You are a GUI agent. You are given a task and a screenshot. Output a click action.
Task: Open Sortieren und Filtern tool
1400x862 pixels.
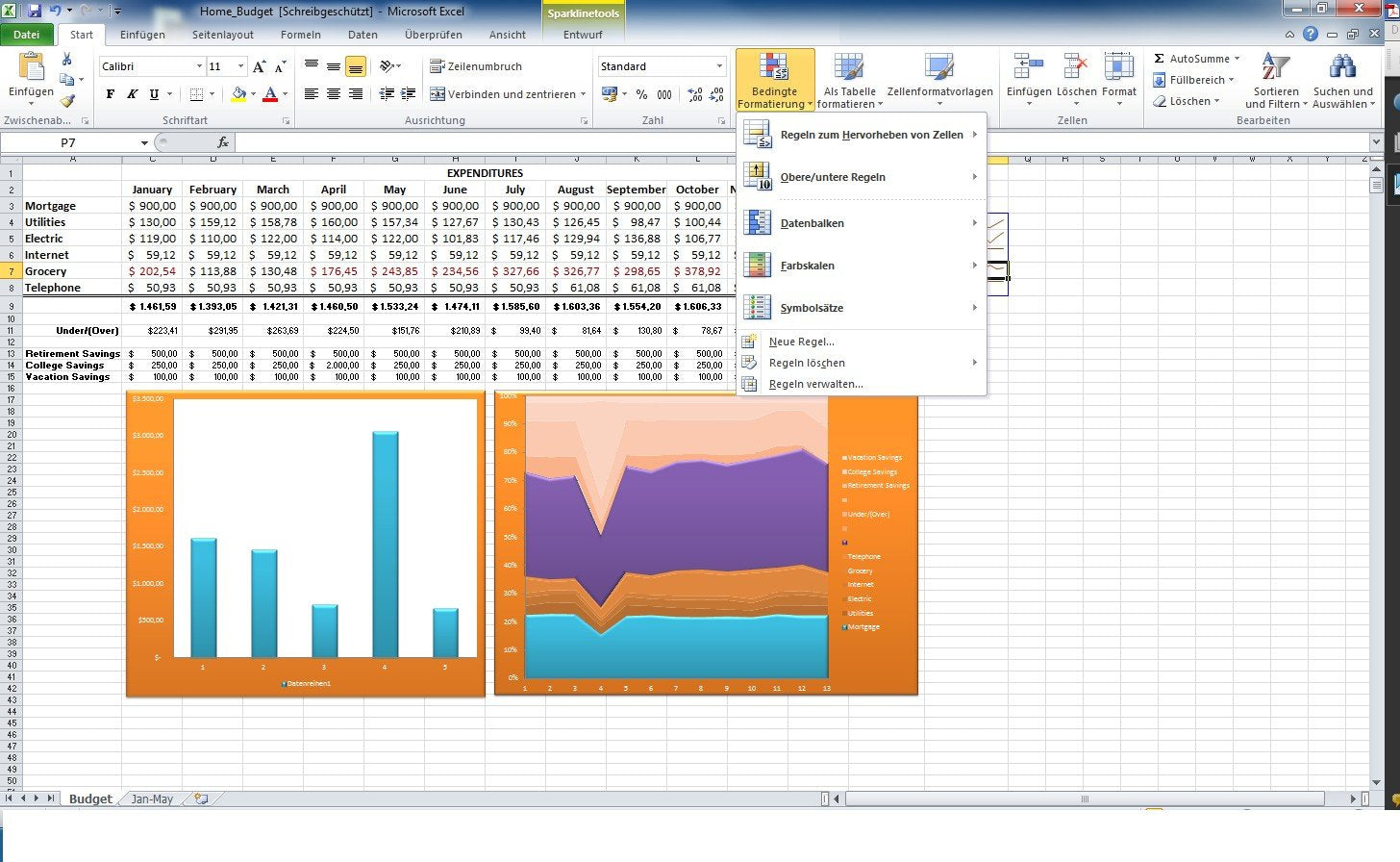(x=1276, y=81)
